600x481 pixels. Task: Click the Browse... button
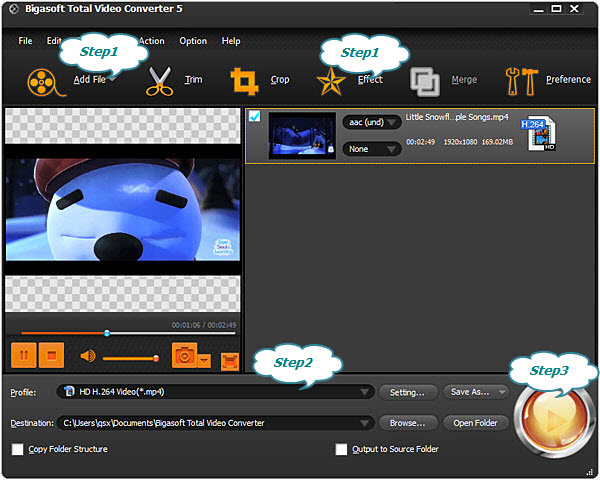pyautogui.click(x=408, y=423)
